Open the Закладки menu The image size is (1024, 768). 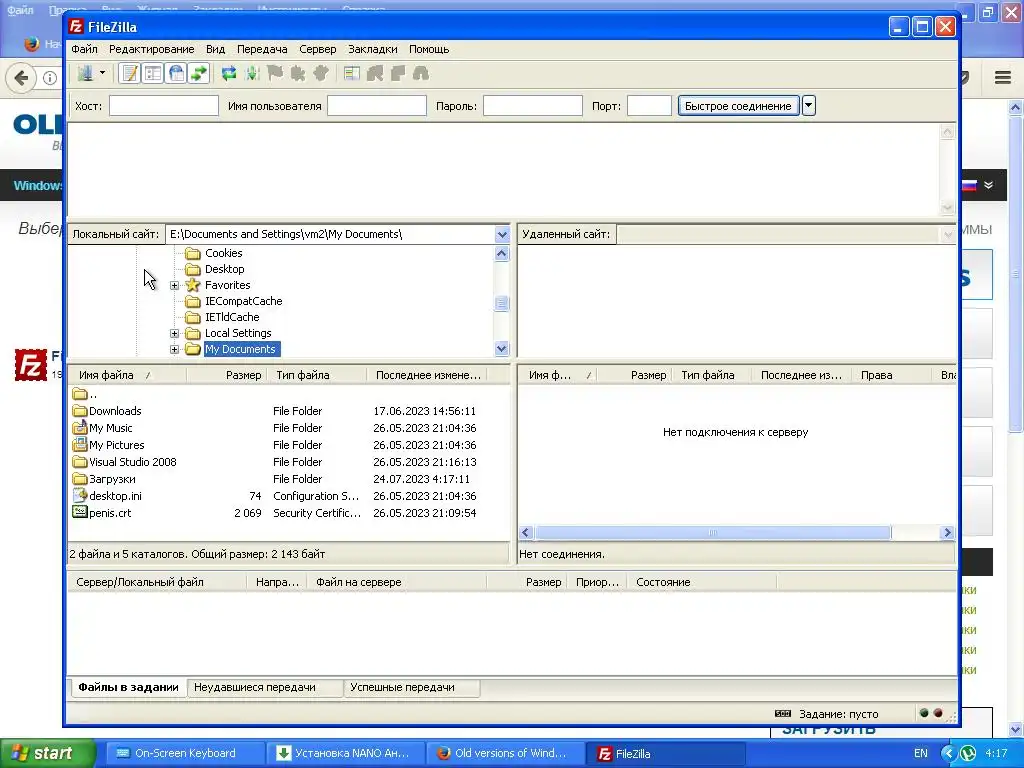coord(372,49)
